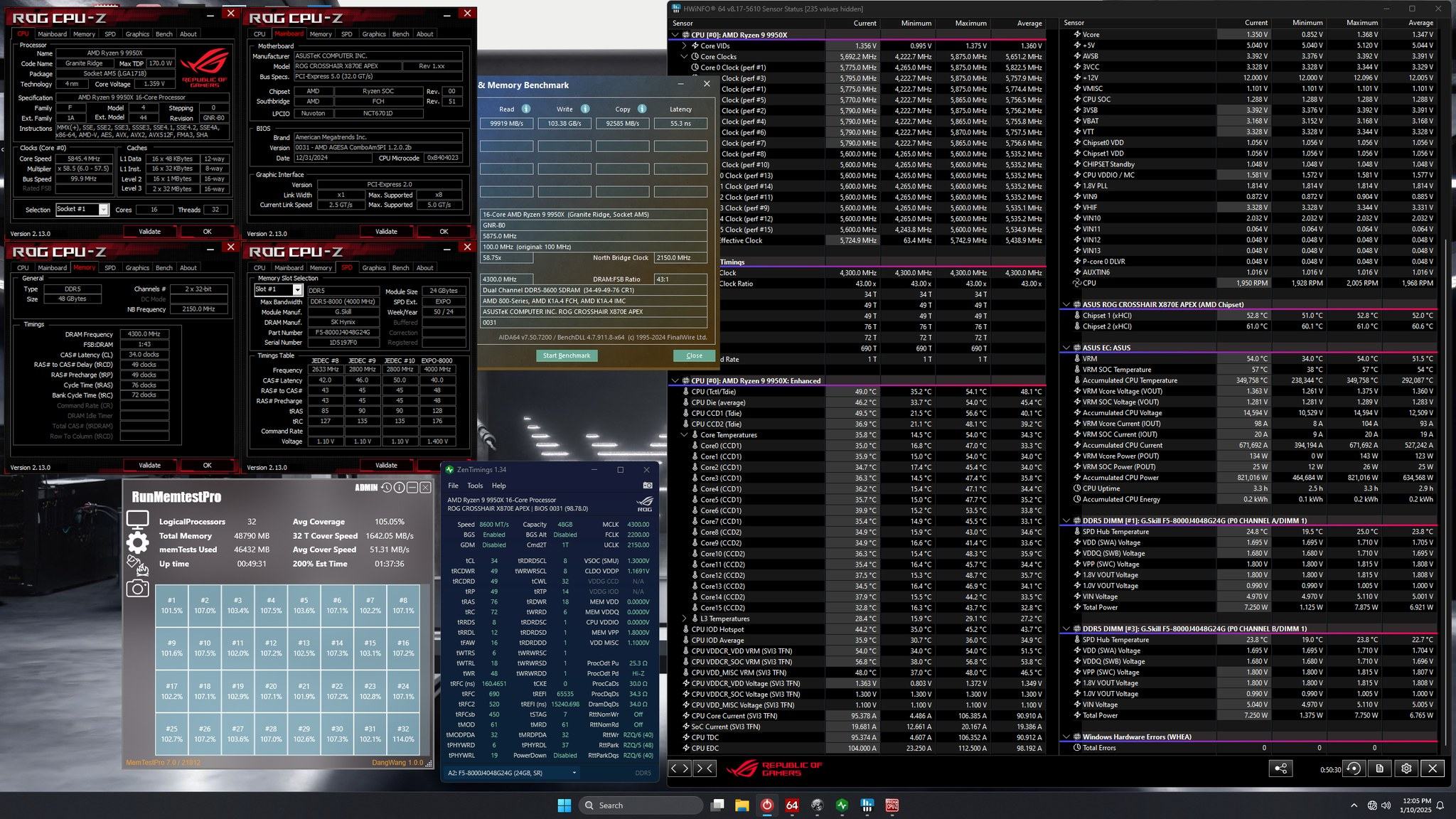Open AIDA64 from the taskbar
This screenshot has height=819, width=1456.
pos(792,805)
